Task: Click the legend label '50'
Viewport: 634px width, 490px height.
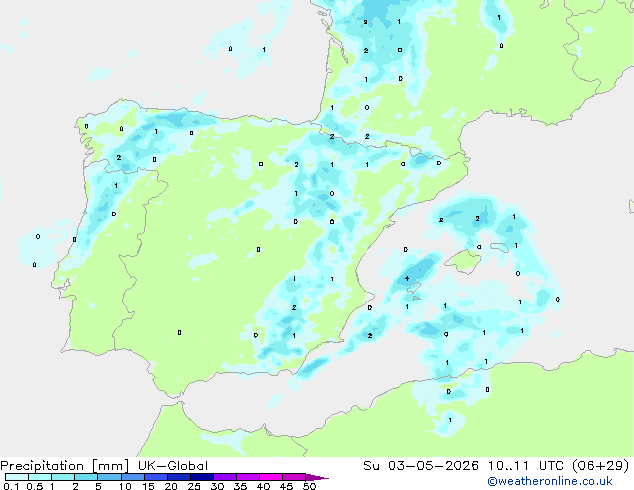Action: point(309,486)
